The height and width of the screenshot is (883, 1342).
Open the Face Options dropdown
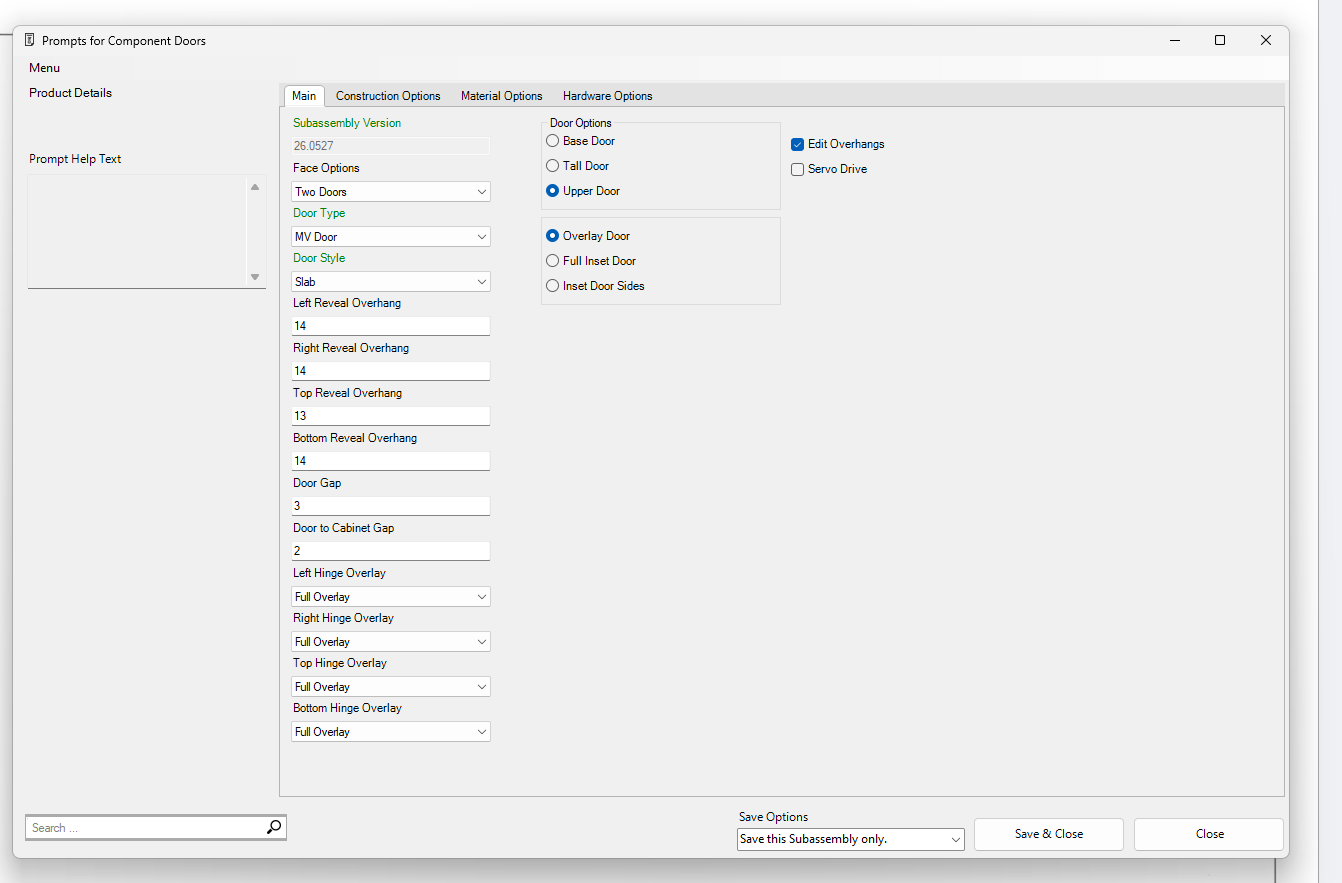coord(391,191)
